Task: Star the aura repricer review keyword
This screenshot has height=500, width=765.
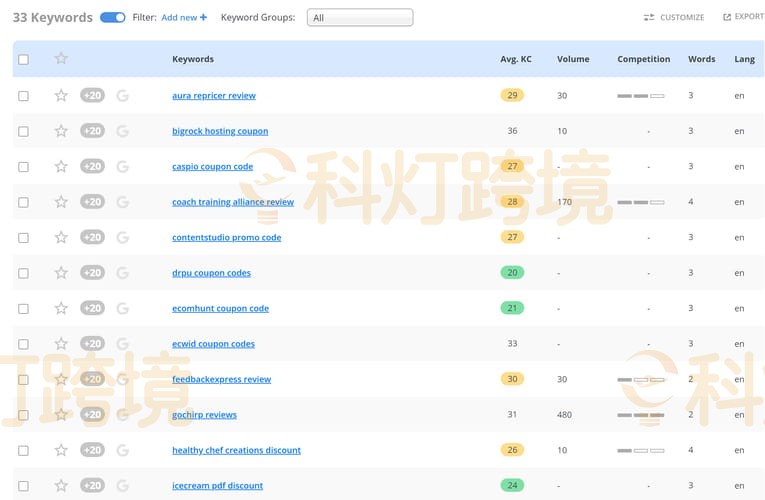Action: click(x=61, y=96)
